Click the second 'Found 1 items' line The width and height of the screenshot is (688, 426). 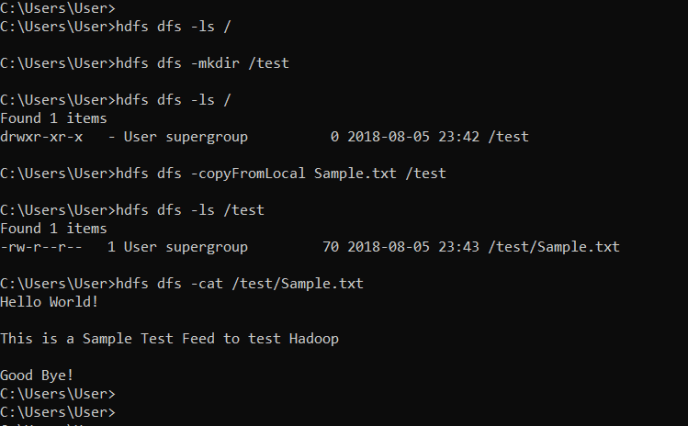click(54, 229)
